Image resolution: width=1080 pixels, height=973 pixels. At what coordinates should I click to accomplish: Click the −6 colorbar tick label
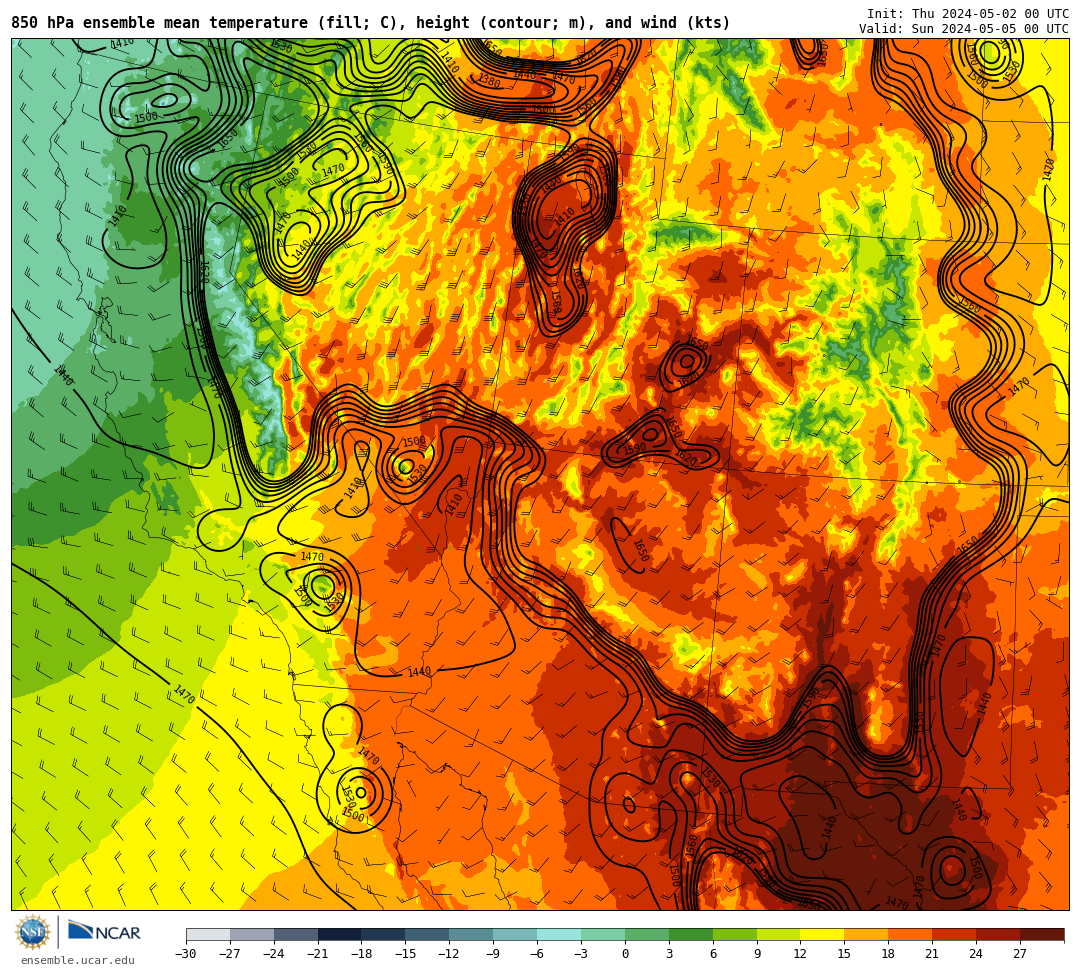coord(537,954)
